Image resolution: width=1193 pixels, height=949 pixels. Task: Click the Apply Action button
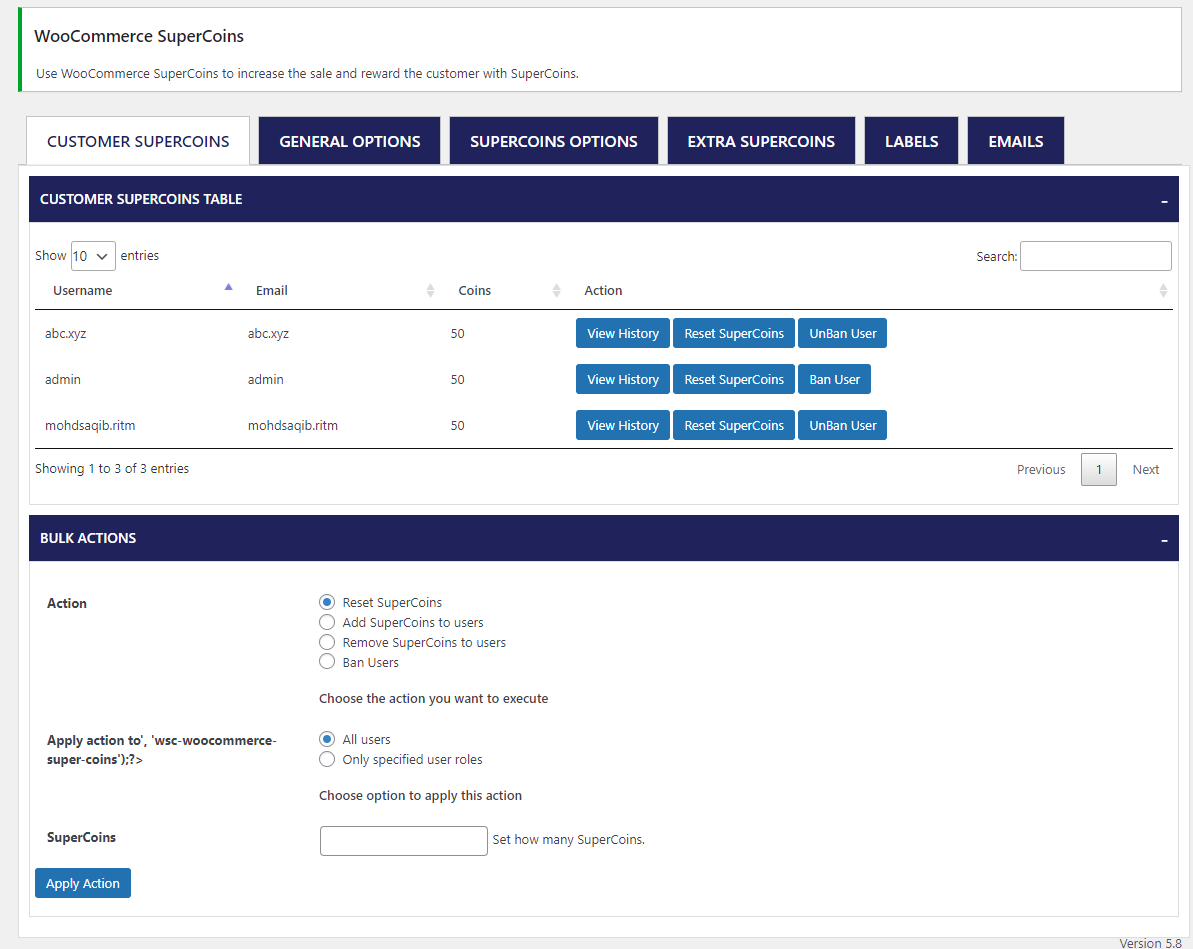(83, 883)
